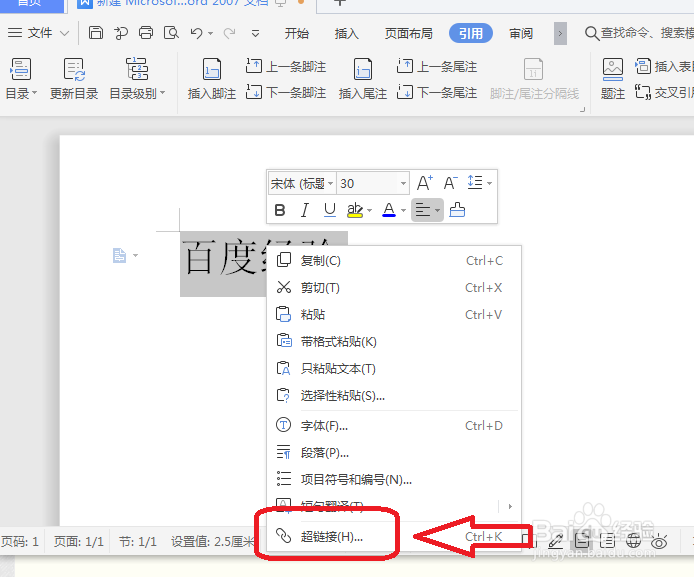Click the format painter icon
This screenshot has height=577, width=694.
tap(457, 210)
